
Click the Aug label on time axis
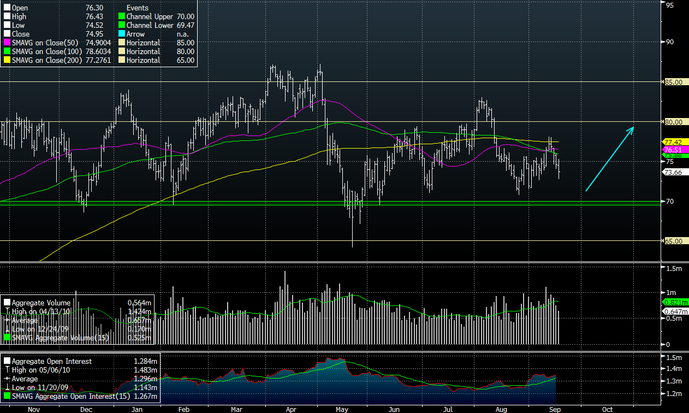[501, 409]
